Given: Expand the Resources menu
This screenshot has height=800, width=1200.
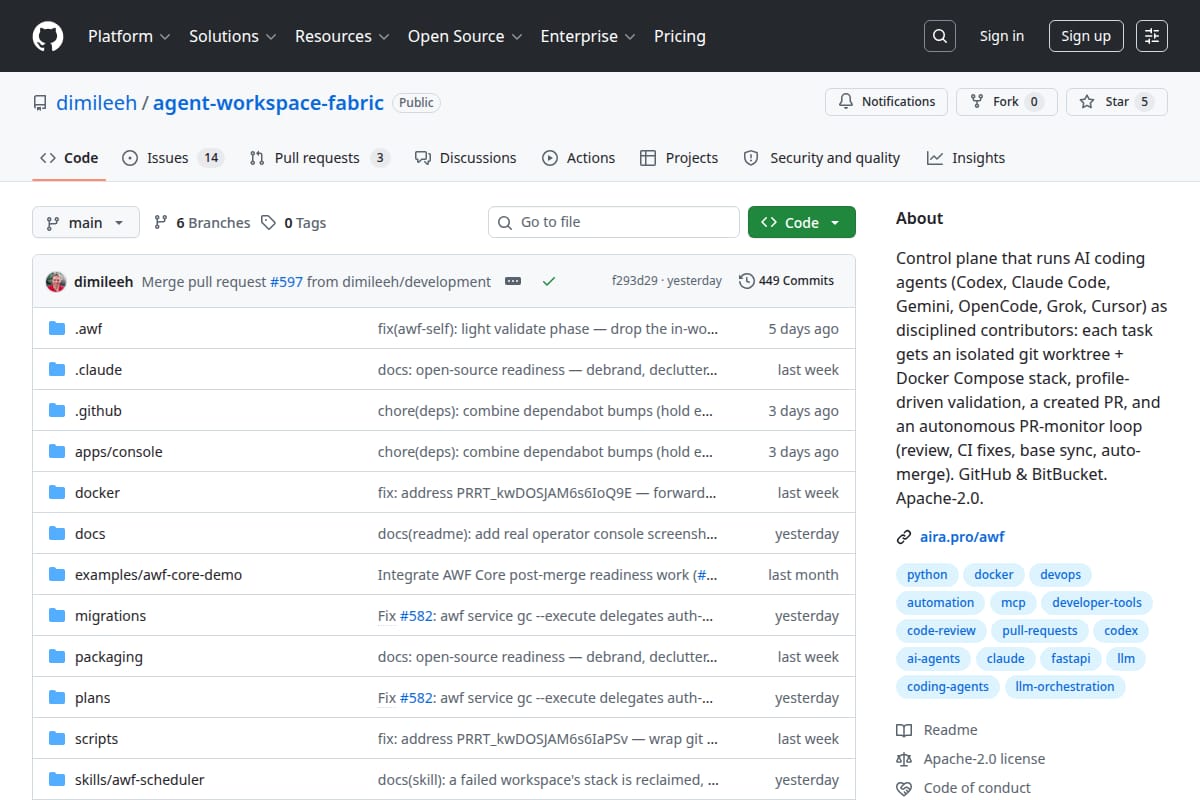Looking at the screenshot, I should (342, 36).
